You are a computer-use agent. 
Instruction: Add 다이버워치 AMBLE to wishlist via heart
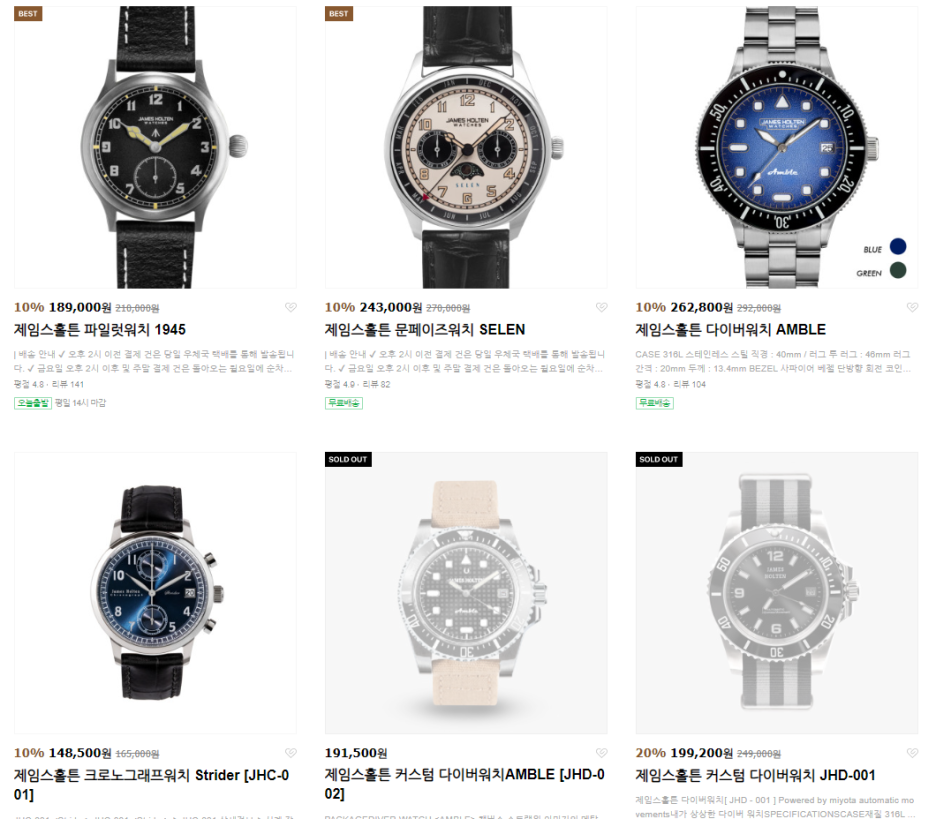pos(912,307)
